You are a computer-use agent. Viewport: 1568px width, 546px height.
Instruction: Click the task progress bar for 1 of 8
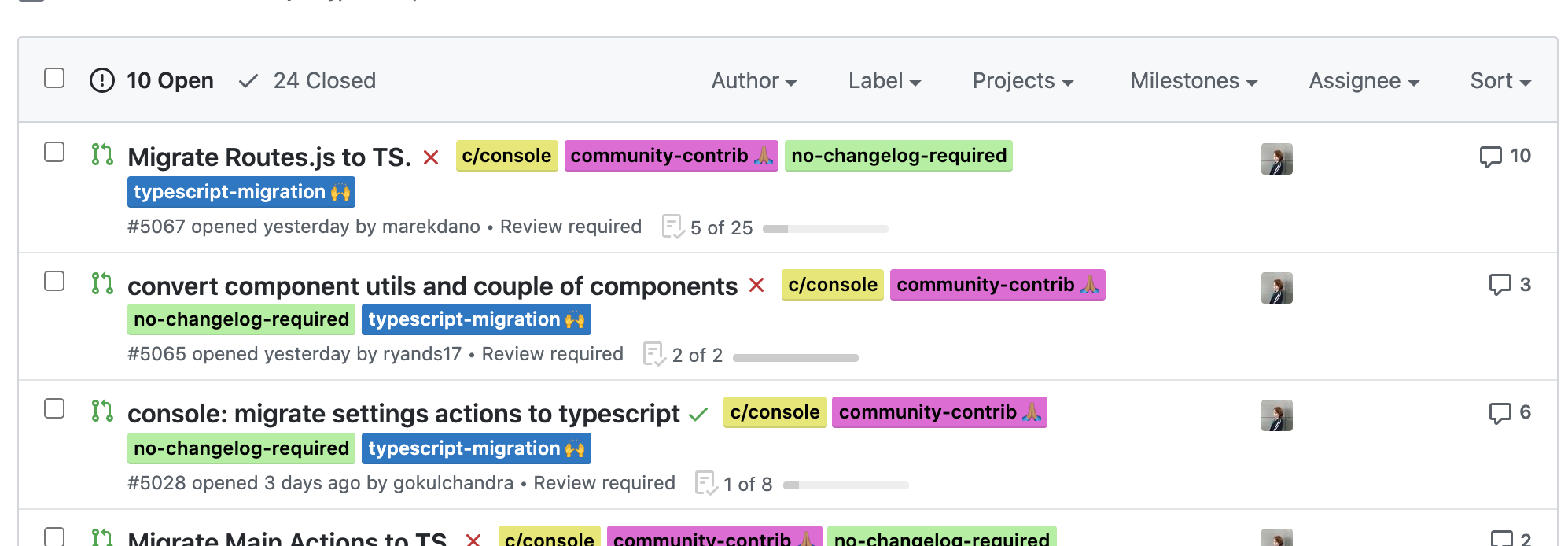pos(845,485)
